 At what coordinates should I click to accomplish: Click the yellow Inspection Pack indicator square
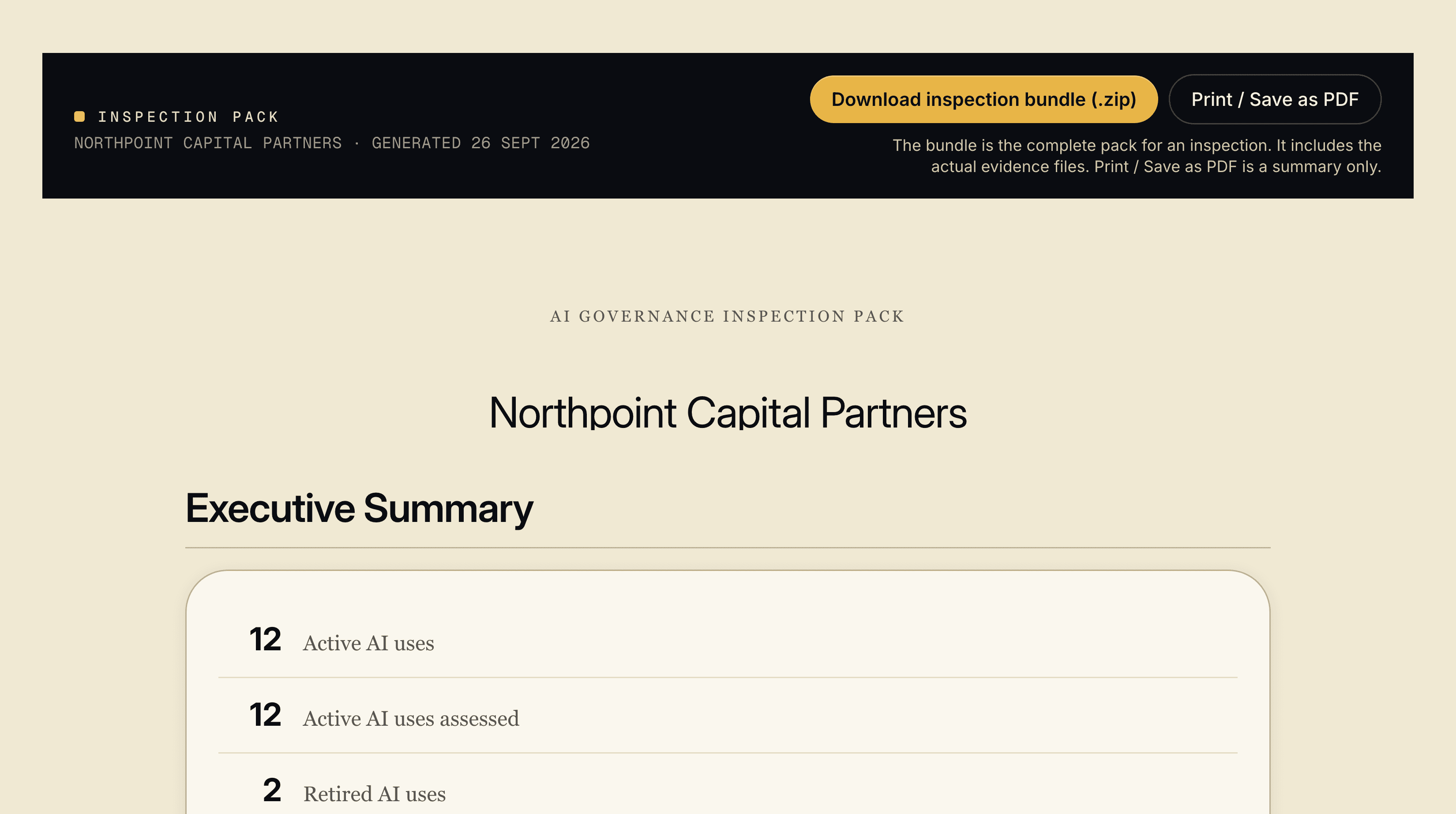pyautogui.click(x=80, y=116)
